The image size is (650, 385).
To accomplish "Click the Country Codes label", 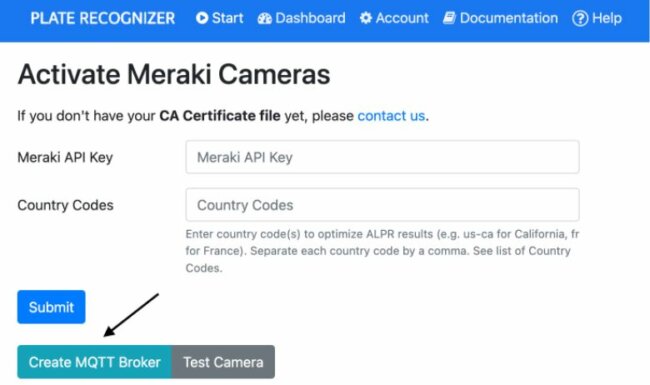I will coord(65,205).
